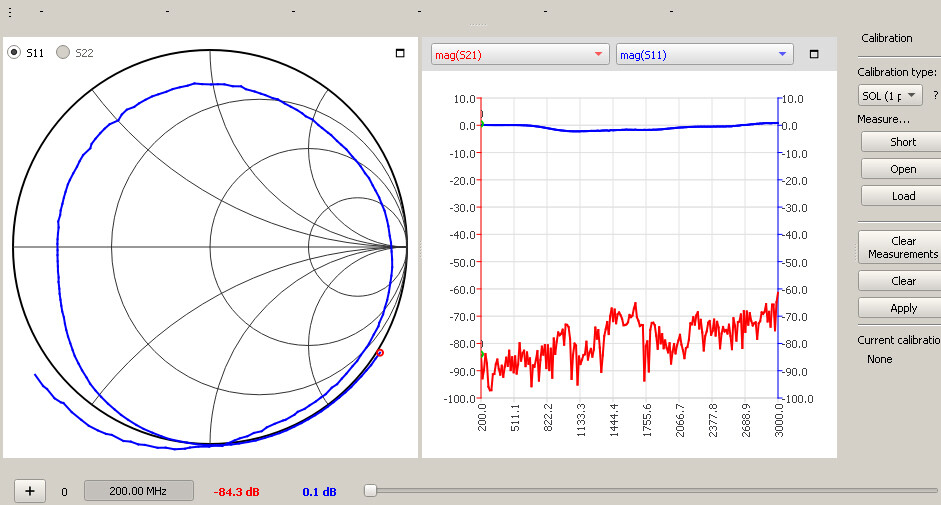This screenshot has width=941, height=505.
Task: Apply the calibration
Action: [x=901, y=307]
